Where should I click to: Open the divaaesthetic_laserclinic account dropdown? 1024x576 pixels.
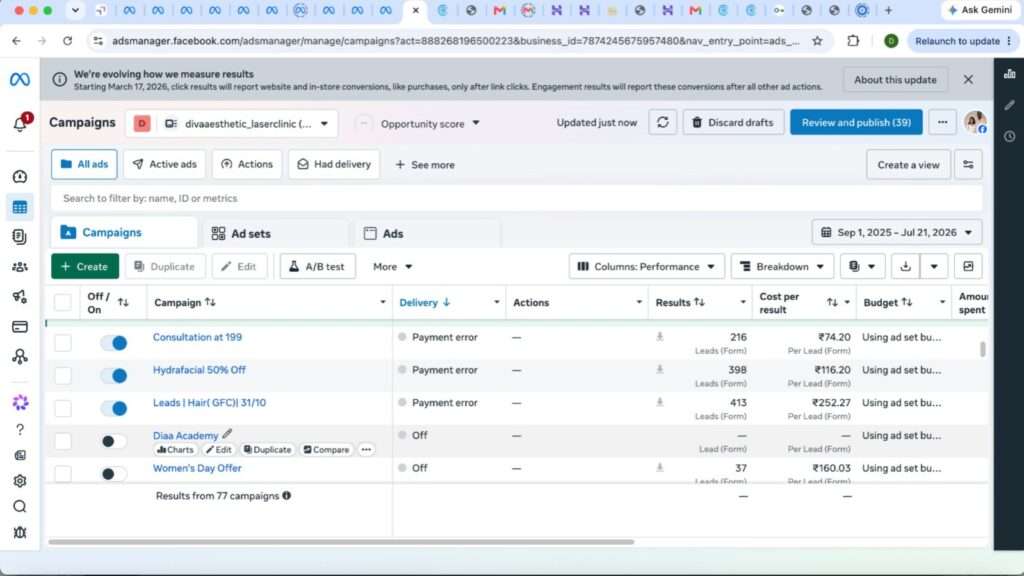[232, 123]
